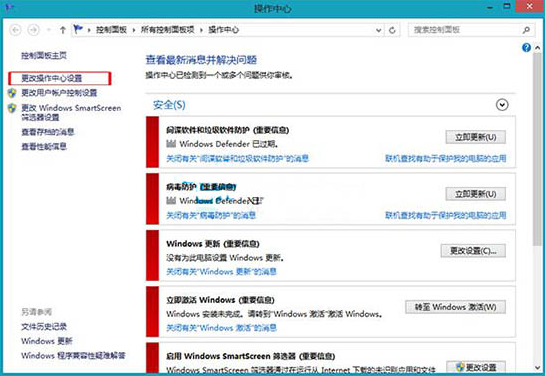Open 更改用户帐户控制设置 link
Image resolution: width=545 pixels, height=376 pixels.
coord(59,93)
